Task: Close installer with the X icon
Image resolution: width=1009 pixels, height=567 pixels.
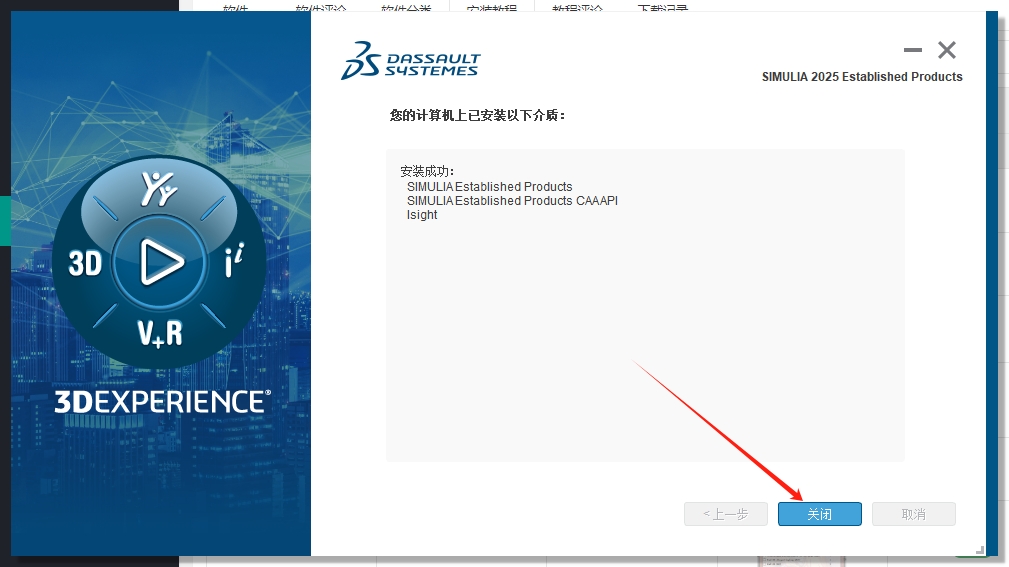Action: (x=946, y=50)
